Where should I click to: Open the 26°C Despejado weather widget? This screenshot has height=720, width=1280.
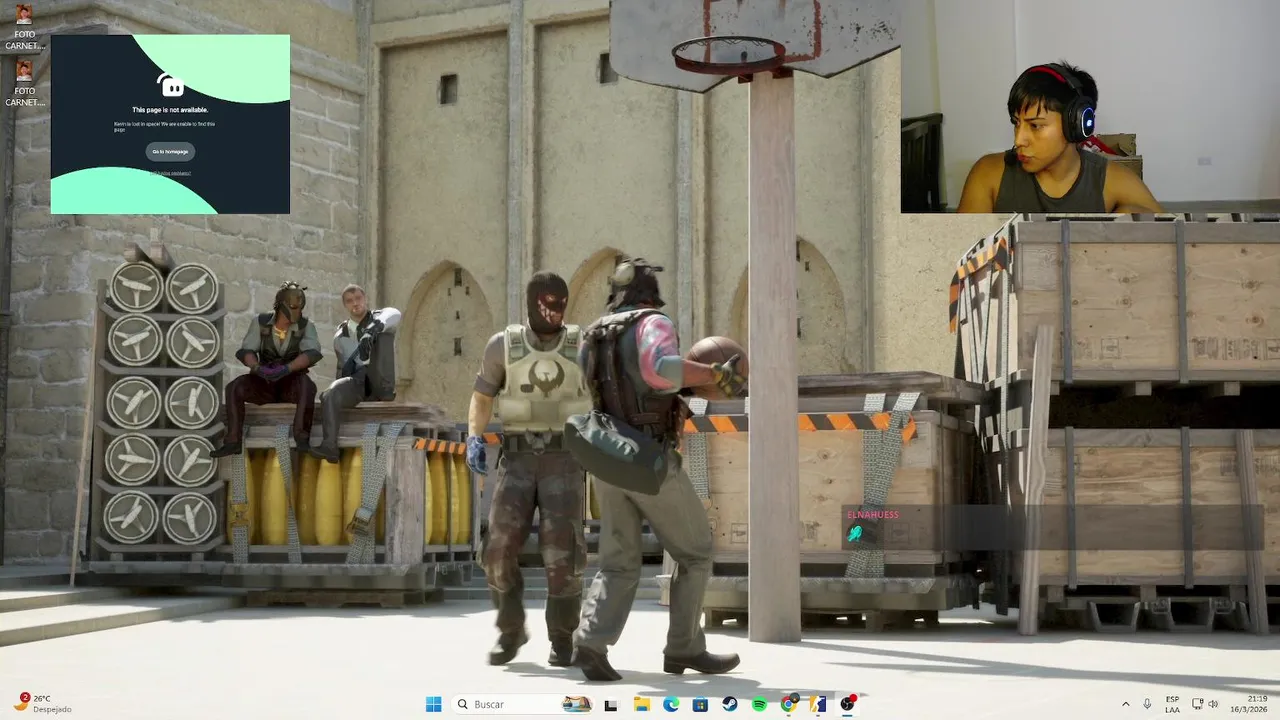(42, 704)
